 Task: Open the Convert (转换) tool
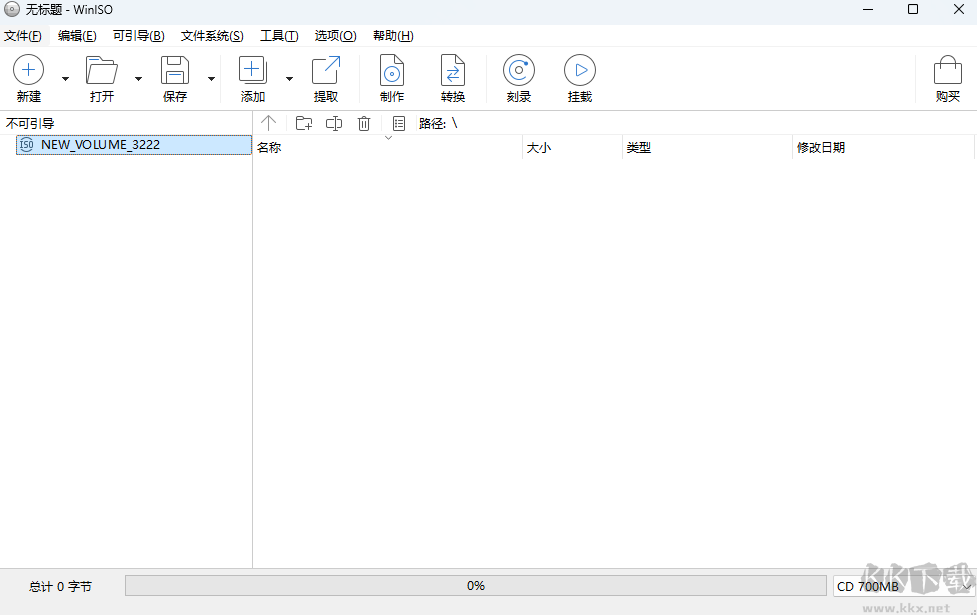click(x=453, y=71)
